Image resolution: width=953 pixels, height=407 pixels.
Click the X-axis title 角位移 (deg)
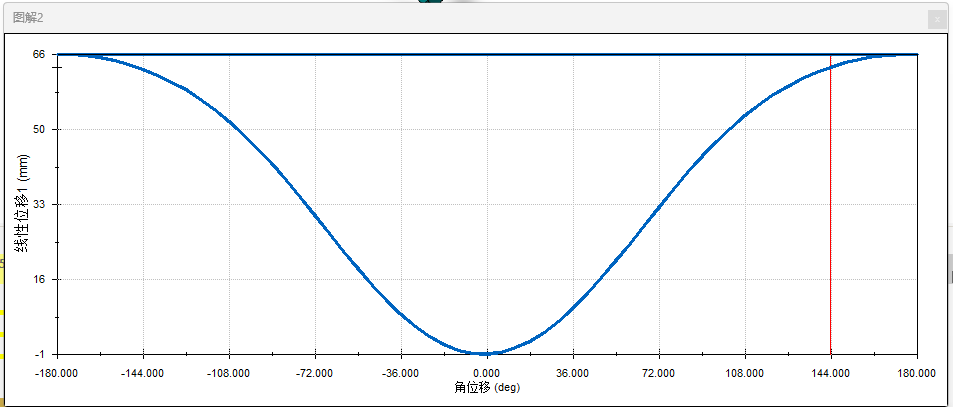(x=487, y=386)
